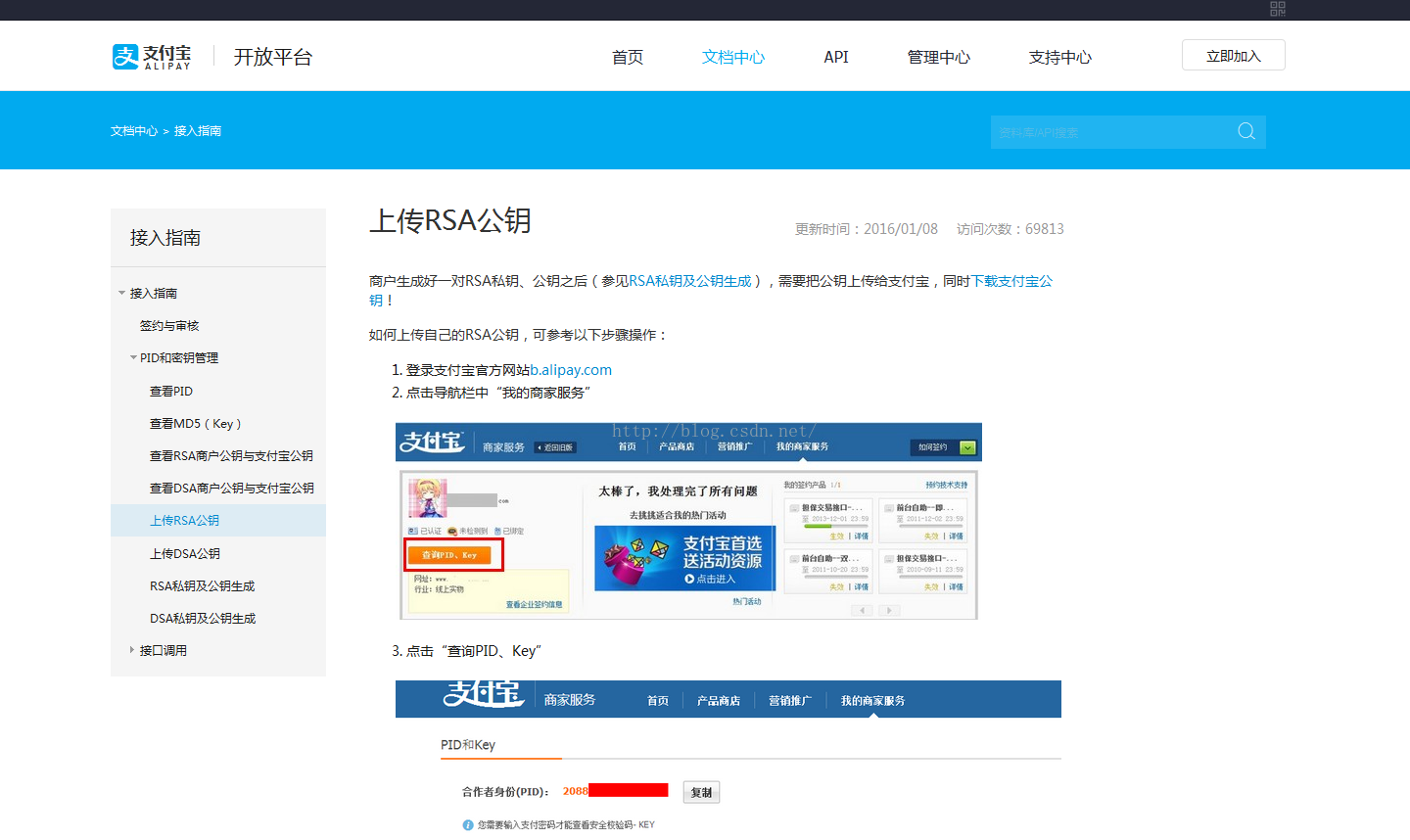
Task: Open the RSA私钥及公钥生成 link in the article
Action: click(690, 281)
